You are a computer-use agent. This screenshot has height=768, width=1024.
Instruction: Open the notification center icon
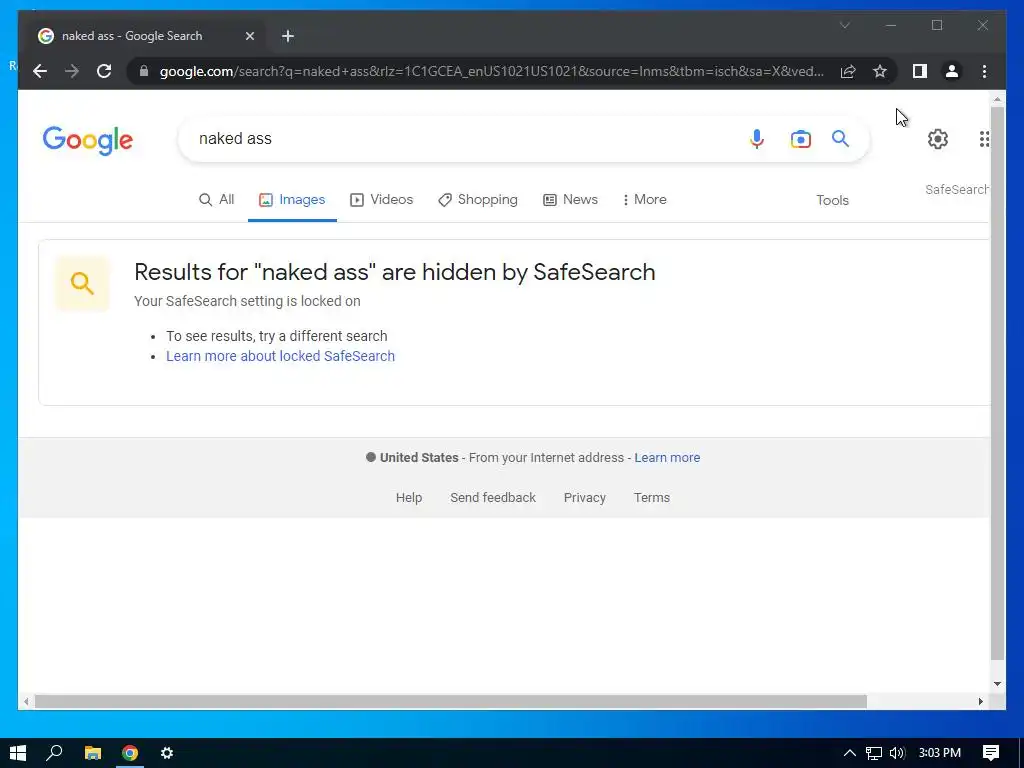pos(991,753)
